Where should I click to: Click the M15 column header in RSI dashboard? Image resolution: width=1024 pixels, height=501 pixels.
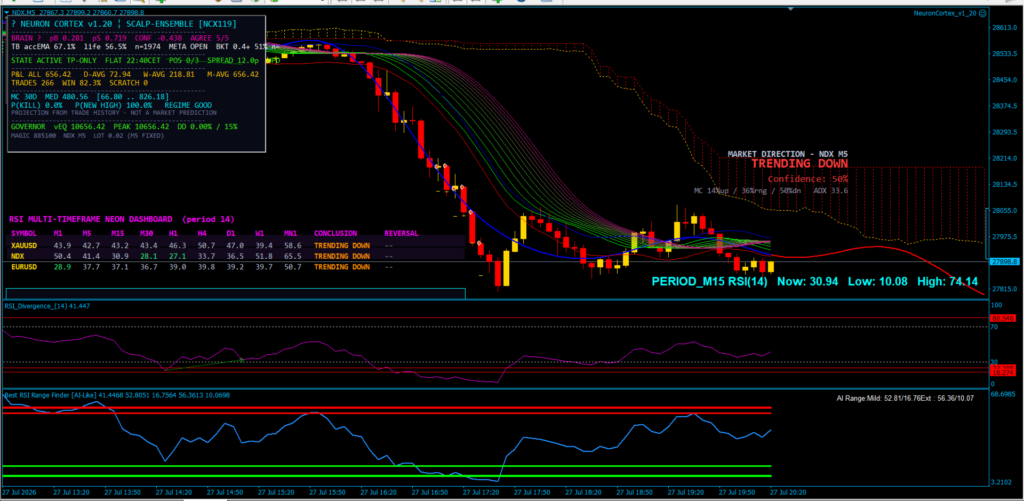118,233
